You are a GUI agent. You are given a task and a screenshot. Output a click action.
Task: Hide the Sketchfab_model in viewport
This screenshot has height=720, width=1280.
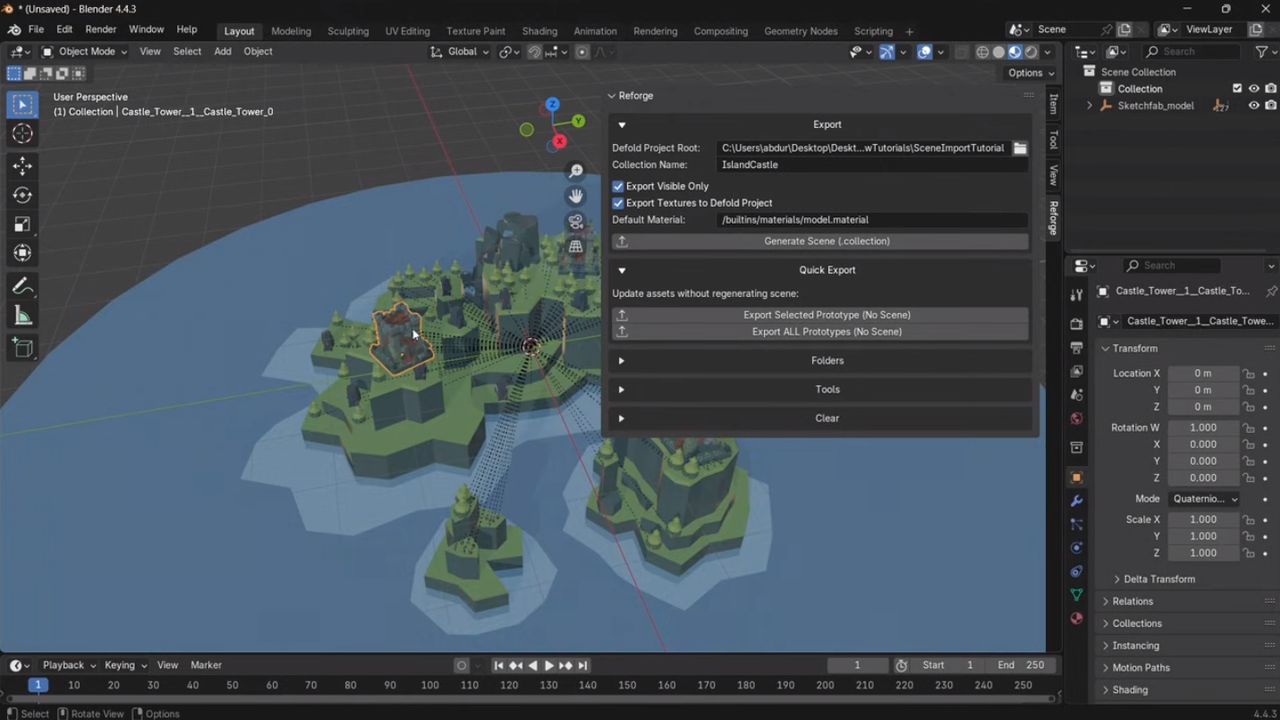[1253, 106]
